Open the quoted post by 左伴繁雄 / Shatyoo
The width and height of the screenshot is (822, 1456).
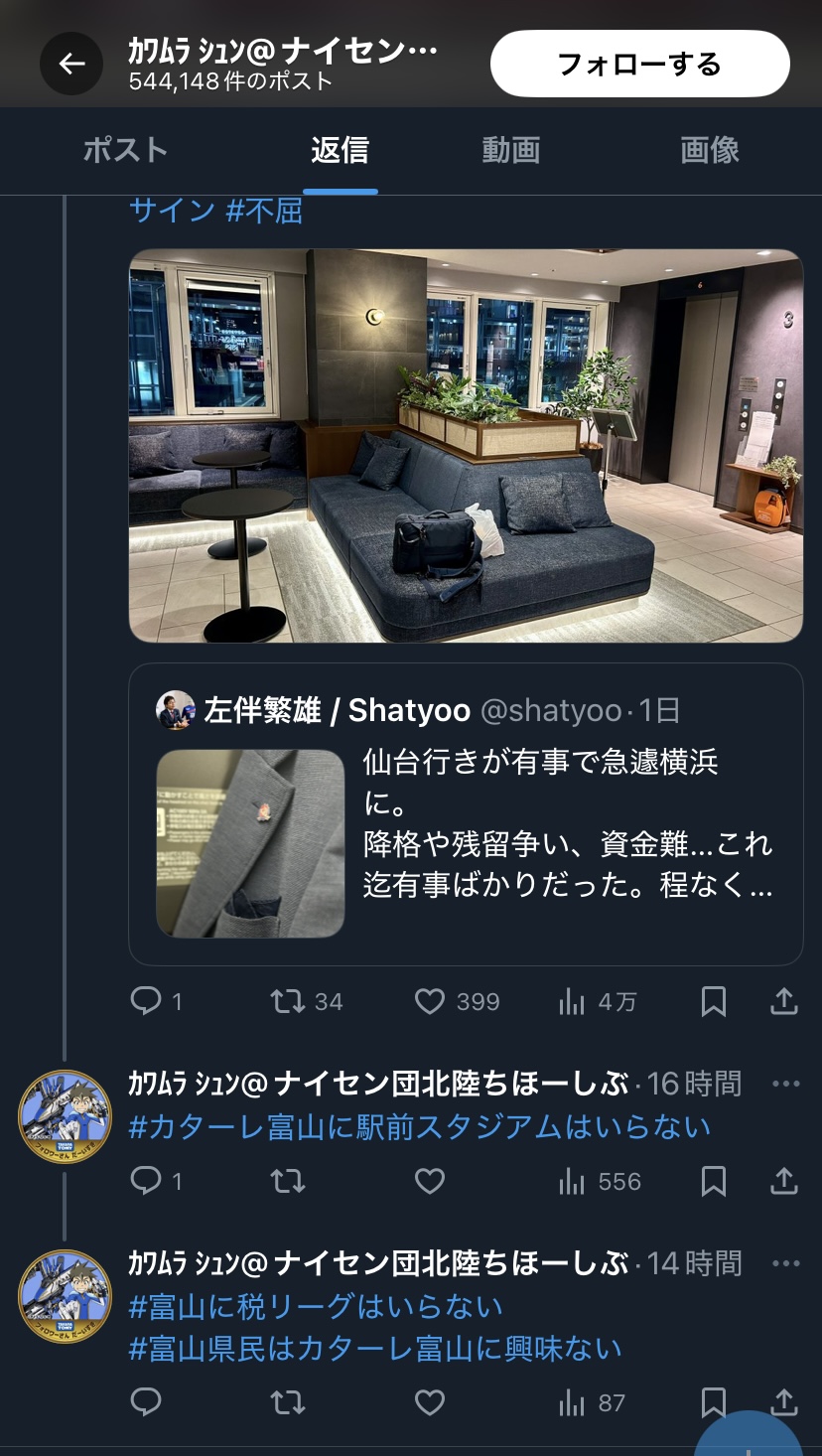click(466, 814)
